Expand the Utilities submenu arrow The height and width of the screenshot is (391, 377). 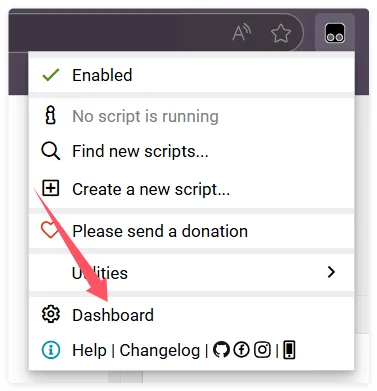point(331,272)
